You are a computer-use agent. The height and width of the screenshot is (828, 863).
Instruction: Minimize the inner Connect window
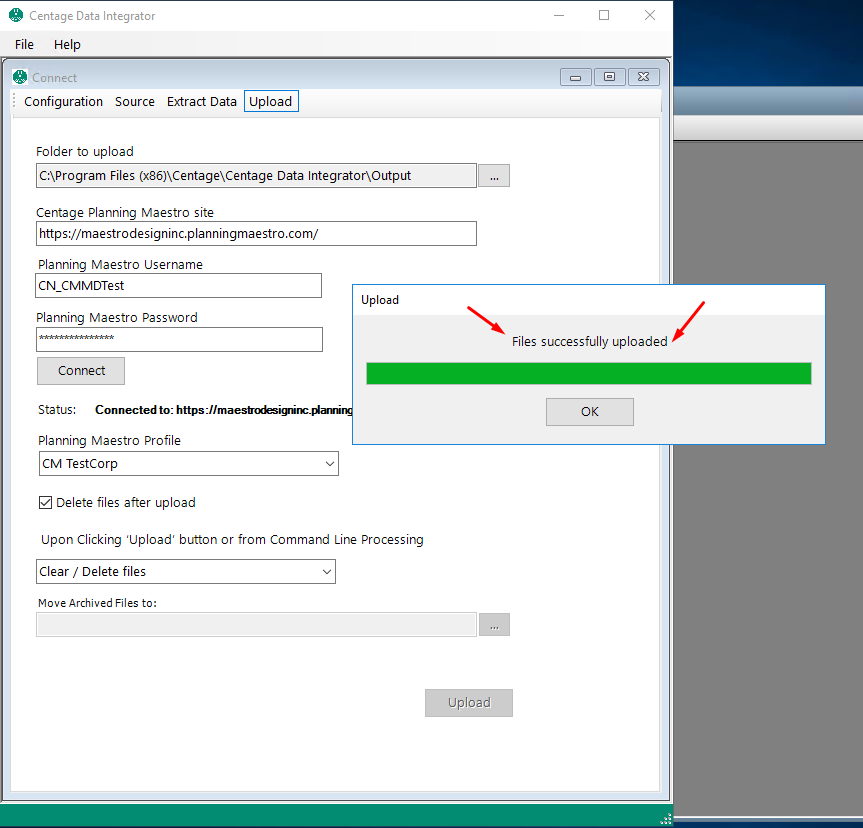pos(576,77)
